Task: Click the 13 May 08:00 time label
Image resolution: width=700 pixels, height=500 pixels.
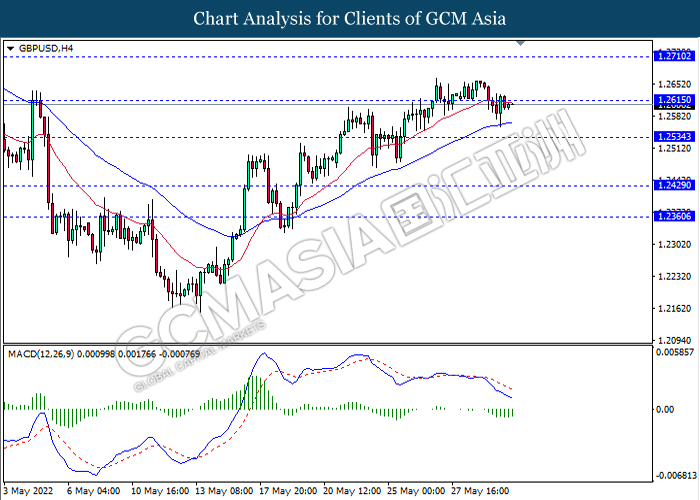Action: (224, 491)
